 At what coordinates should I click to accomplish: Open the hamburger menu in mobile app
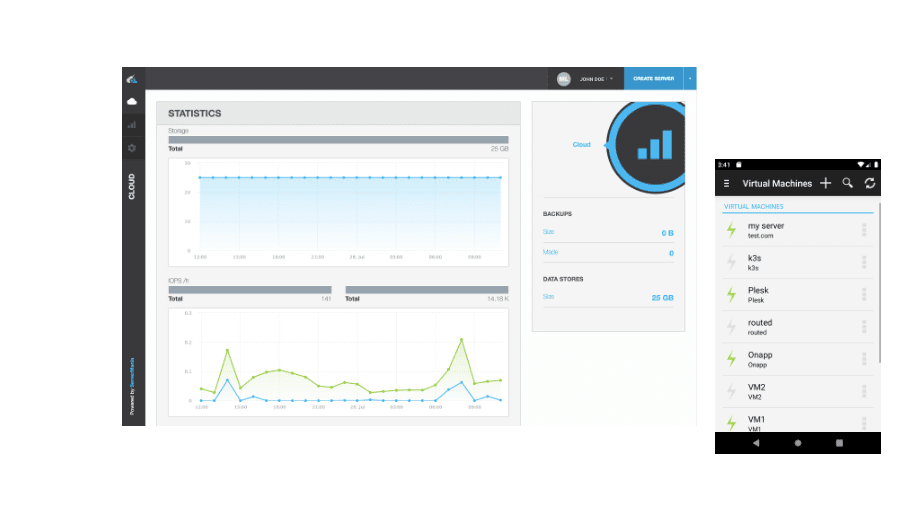[727, 184]
